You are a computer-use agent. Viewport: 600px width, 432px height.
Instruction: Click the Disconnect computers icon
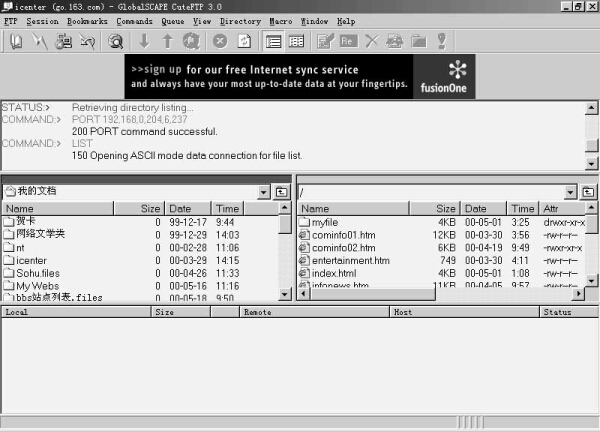[x=63, y=41]
